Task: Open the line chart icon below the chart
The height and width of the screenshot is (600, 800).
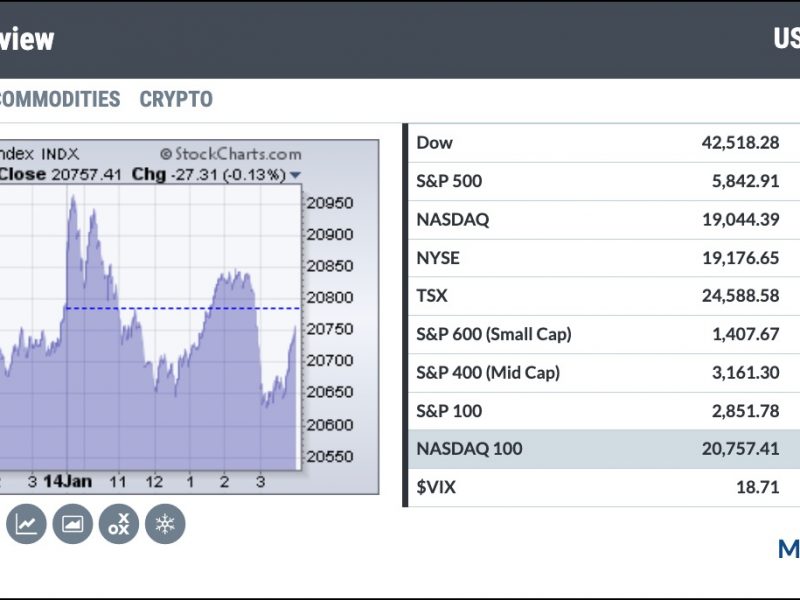Action: pyautogui.click(x=26, y=523)
